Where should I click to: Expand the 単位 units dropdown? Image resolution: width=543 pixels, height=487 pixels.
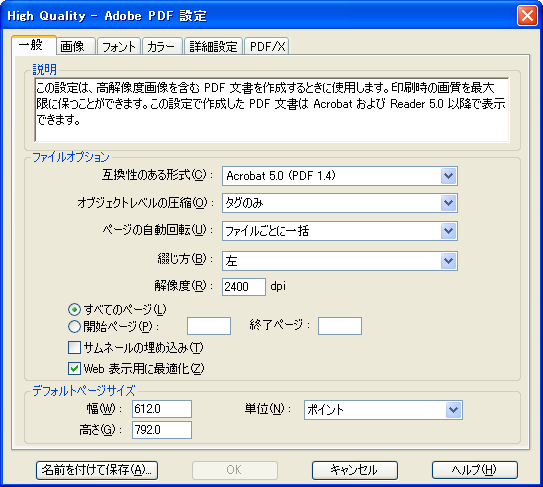(383, 410)
